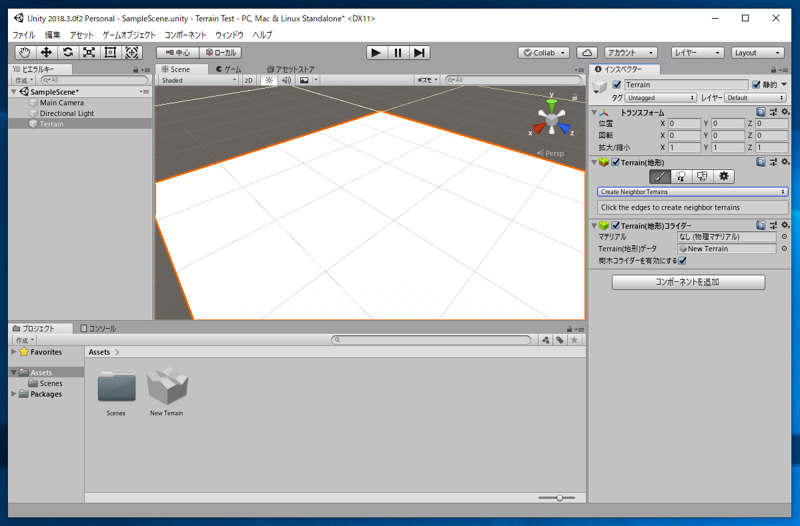Start Play mode
Image resolution: width=800 pixels, height=526 pixels.
[x=376, y=53]
